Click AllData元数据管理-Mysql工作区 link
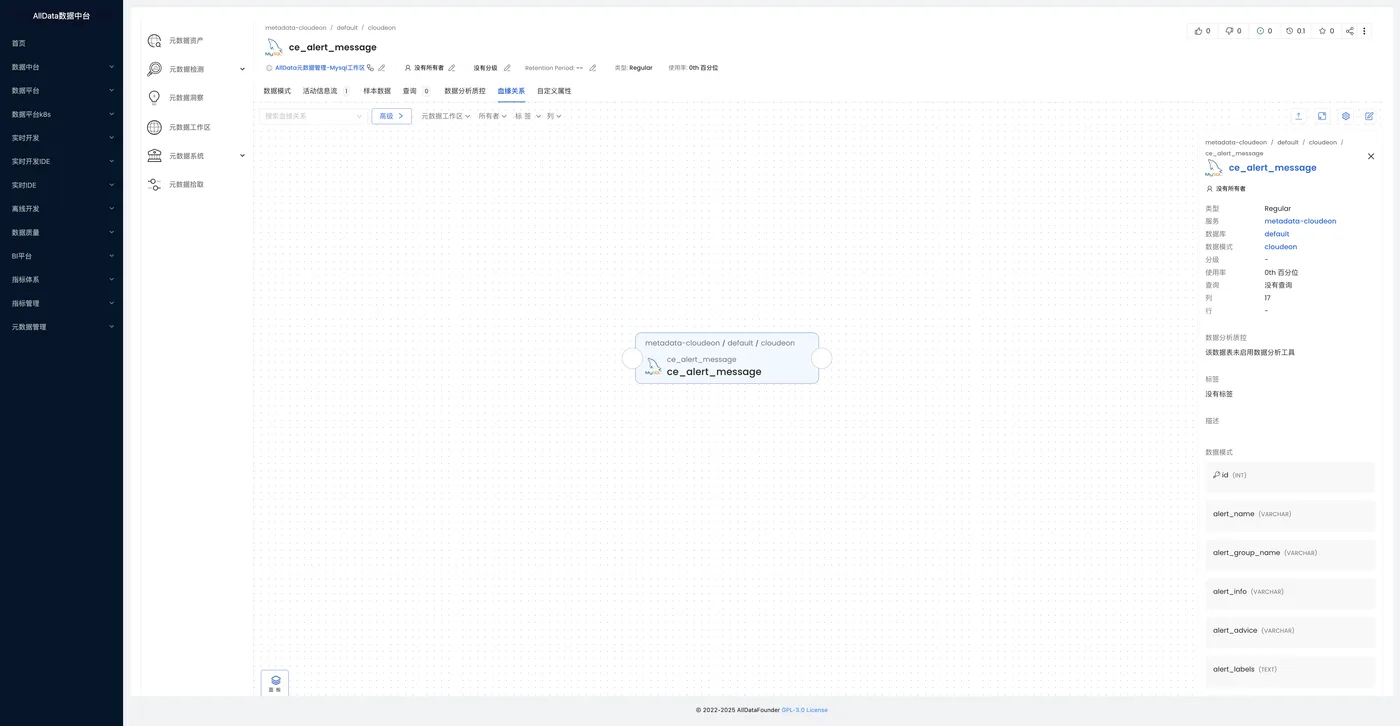The height and width of the screenshot is (726, 1400). 320,68
